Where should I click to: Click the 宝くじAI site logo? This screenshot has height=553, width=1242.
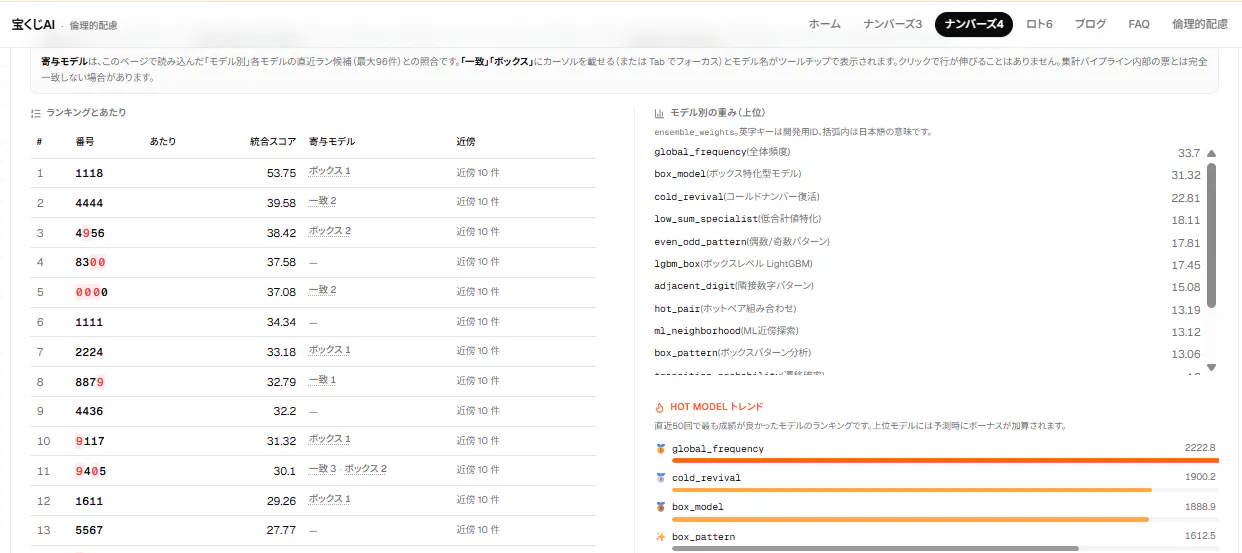coord(32,24)
